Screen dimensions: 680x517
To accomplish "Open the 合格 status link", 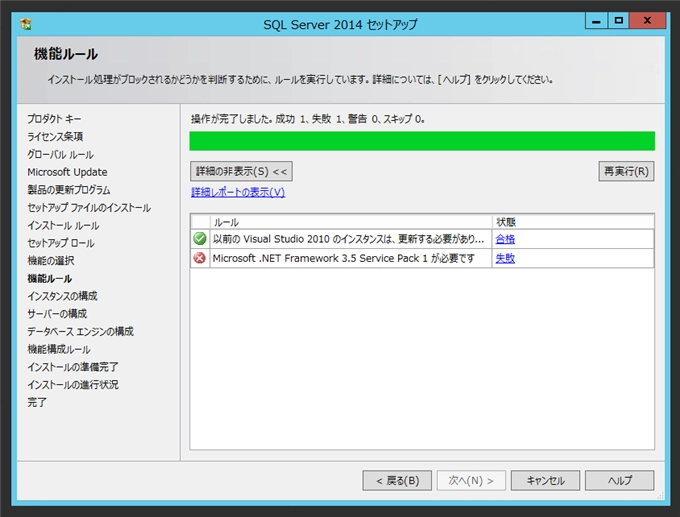I will (505, 239).
